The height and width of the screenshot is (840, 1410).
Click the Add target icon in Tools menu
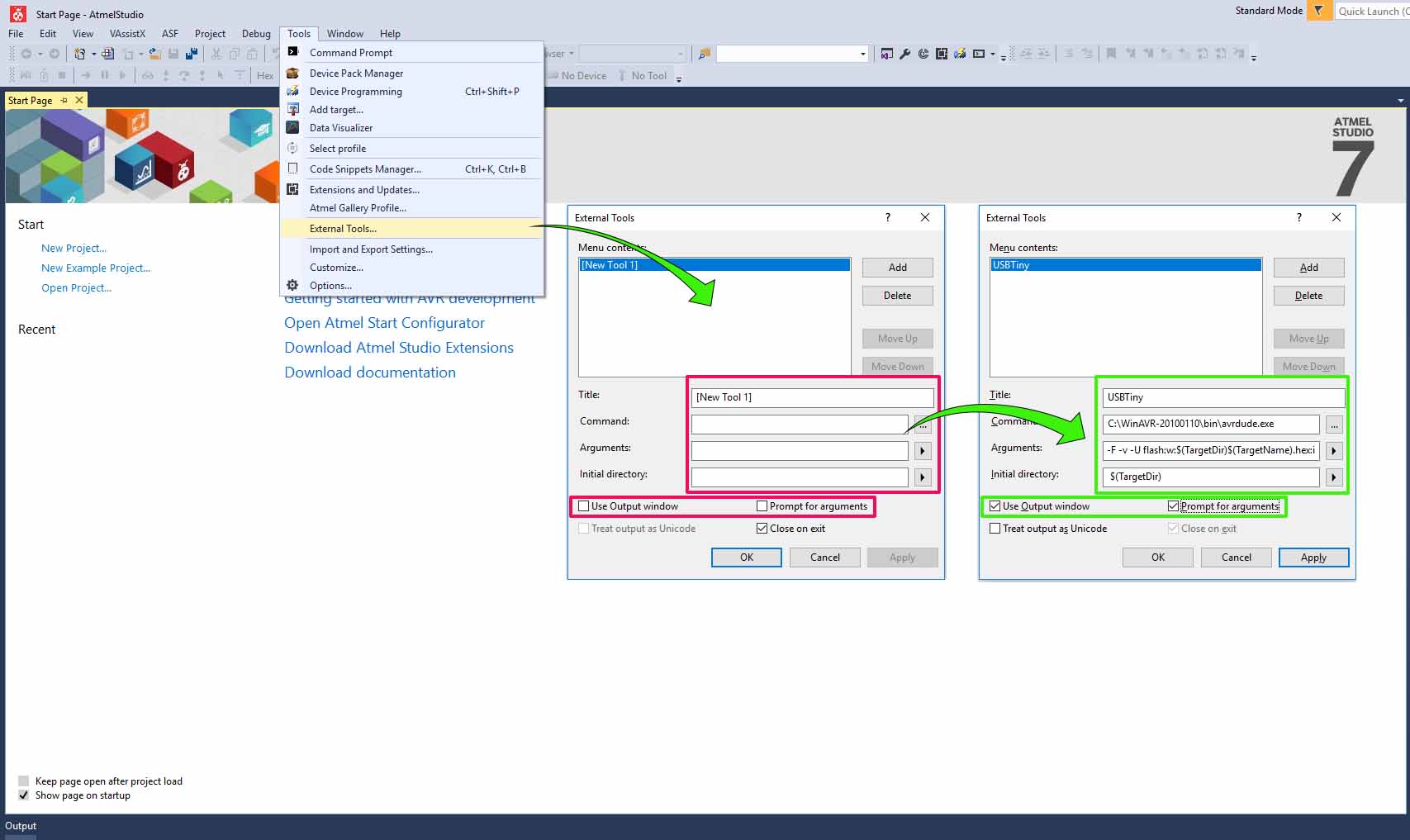pos(292,109)
